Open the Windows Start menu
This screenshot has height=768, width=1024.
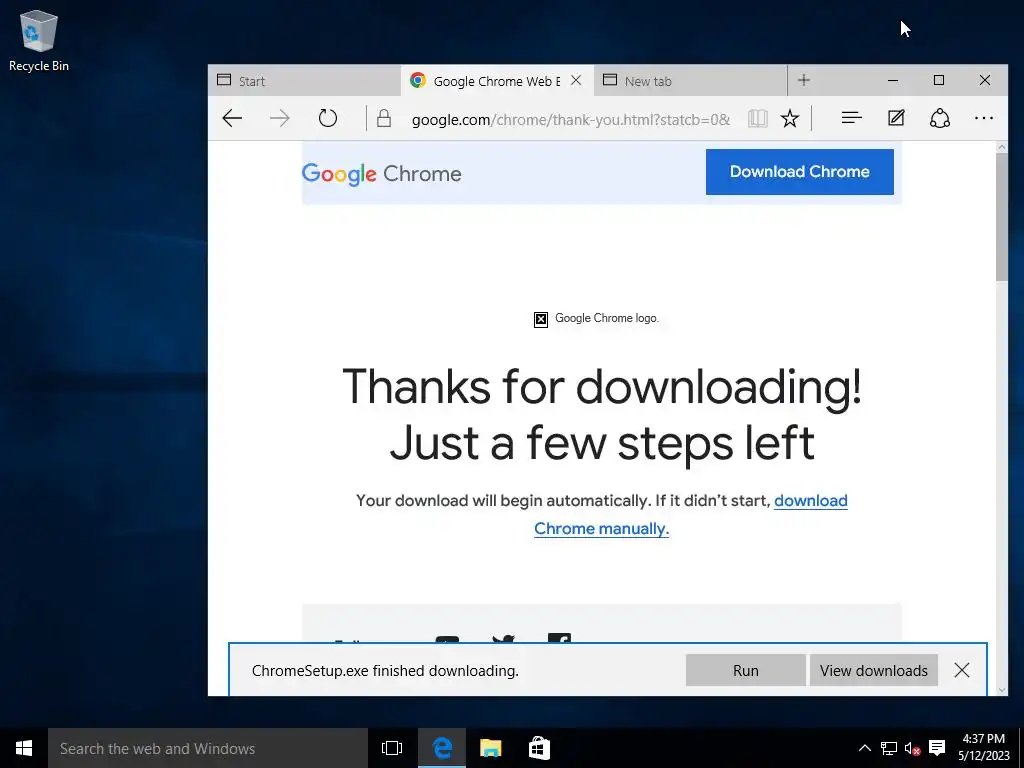24,748
